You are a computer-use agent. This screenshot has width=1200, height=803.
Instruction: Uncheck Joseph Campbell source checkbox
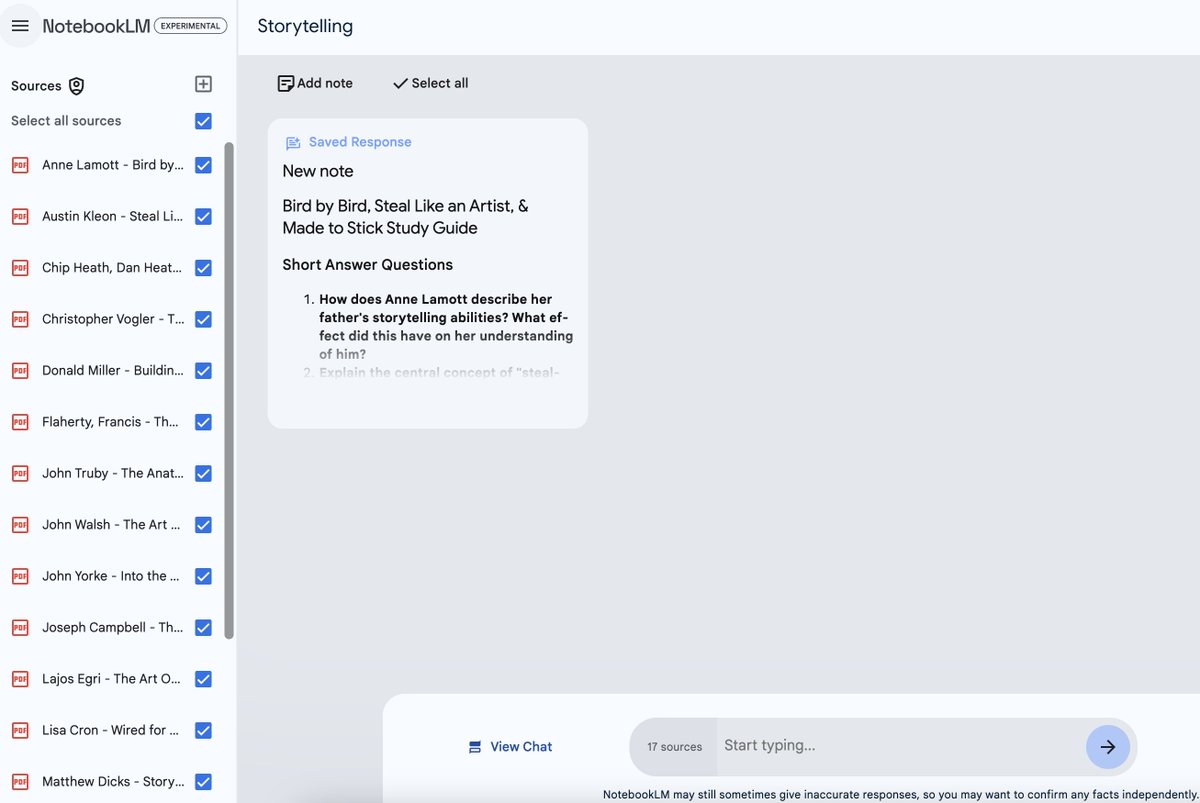click(203, 628)
